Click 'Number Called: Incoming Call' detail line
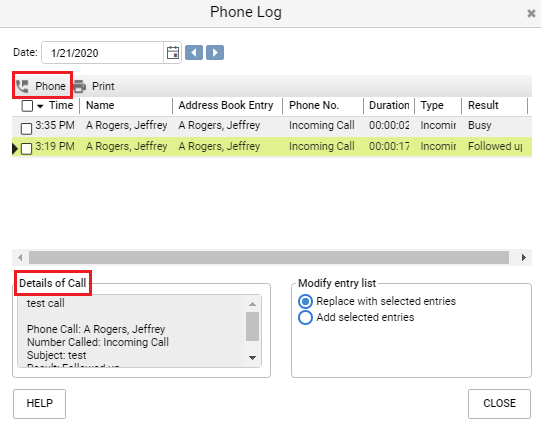 tap(98, 342)
